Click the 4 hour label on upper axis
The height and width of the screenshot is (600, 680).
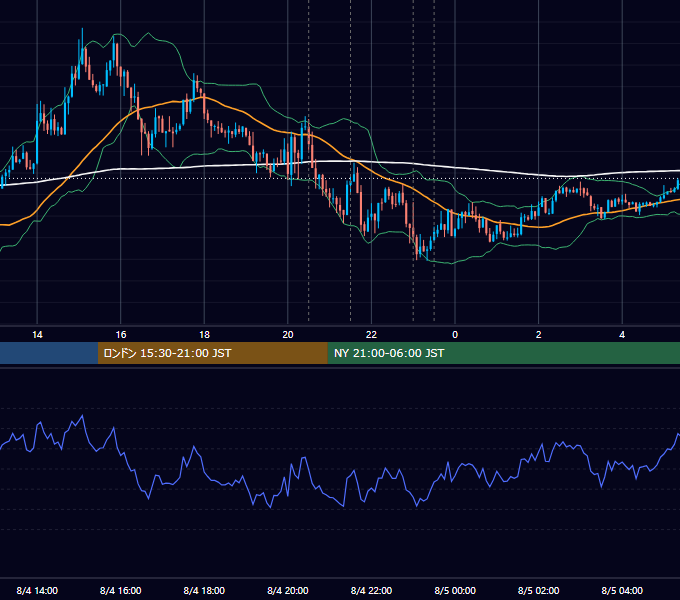point(622,335)
